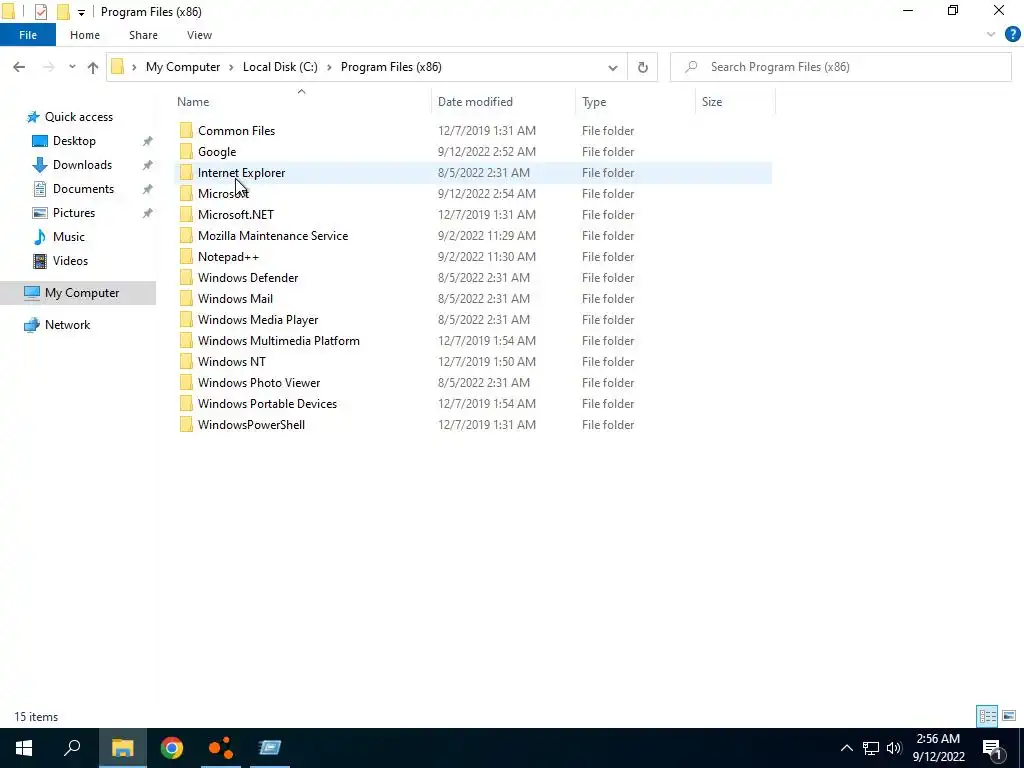Click the Help question mark icon
Image resolution: width=1024 pixels, height=768 pixels.
tap(1012, 35)
